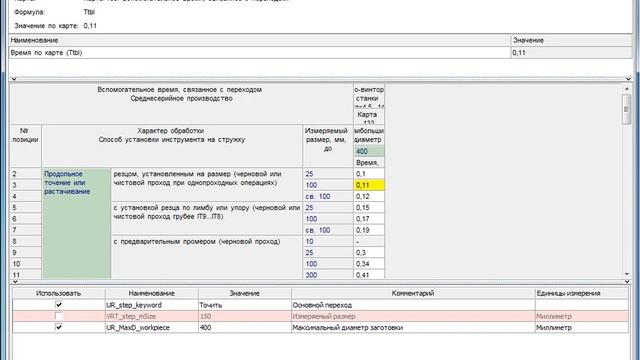
Task: Select time value 0,41 in position 11
Action: click(x=369, y=275)
